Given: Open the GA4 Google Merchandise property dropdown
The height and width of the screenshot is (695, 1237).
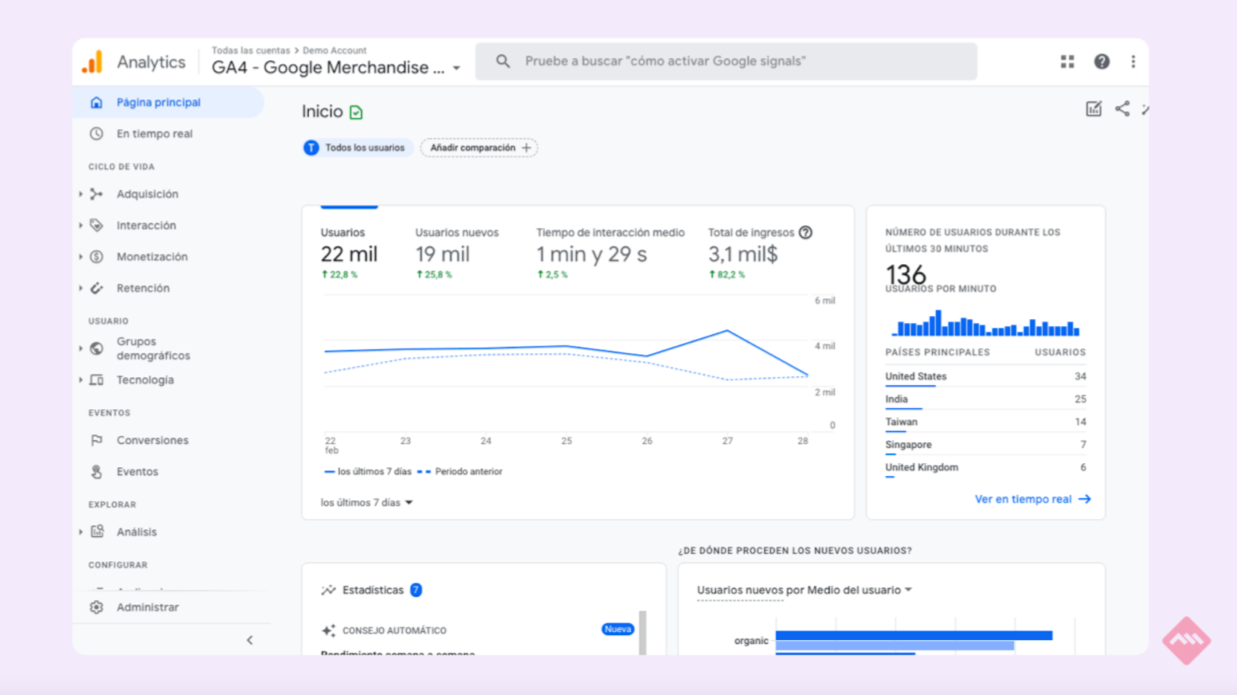Looking at the screenshot, I should pos(457,69).
